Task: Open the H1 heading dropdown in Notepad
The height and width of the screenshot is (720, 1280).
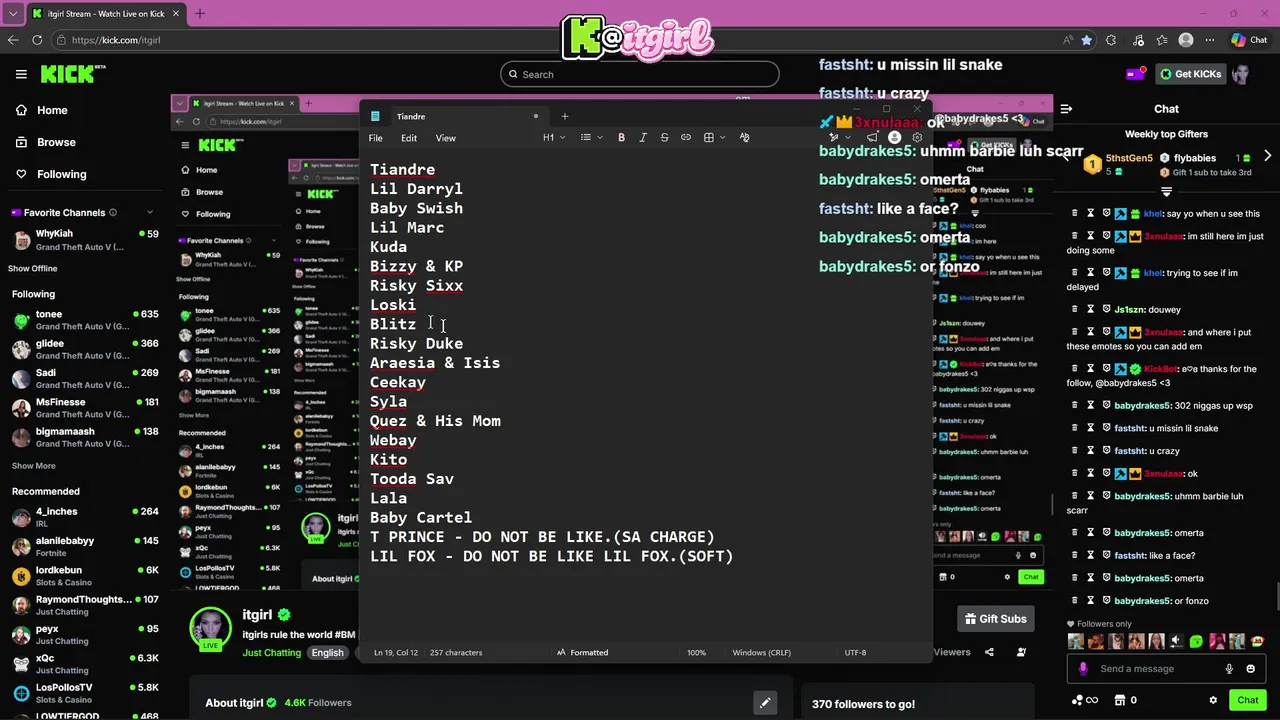Action: tap(554, 138)
